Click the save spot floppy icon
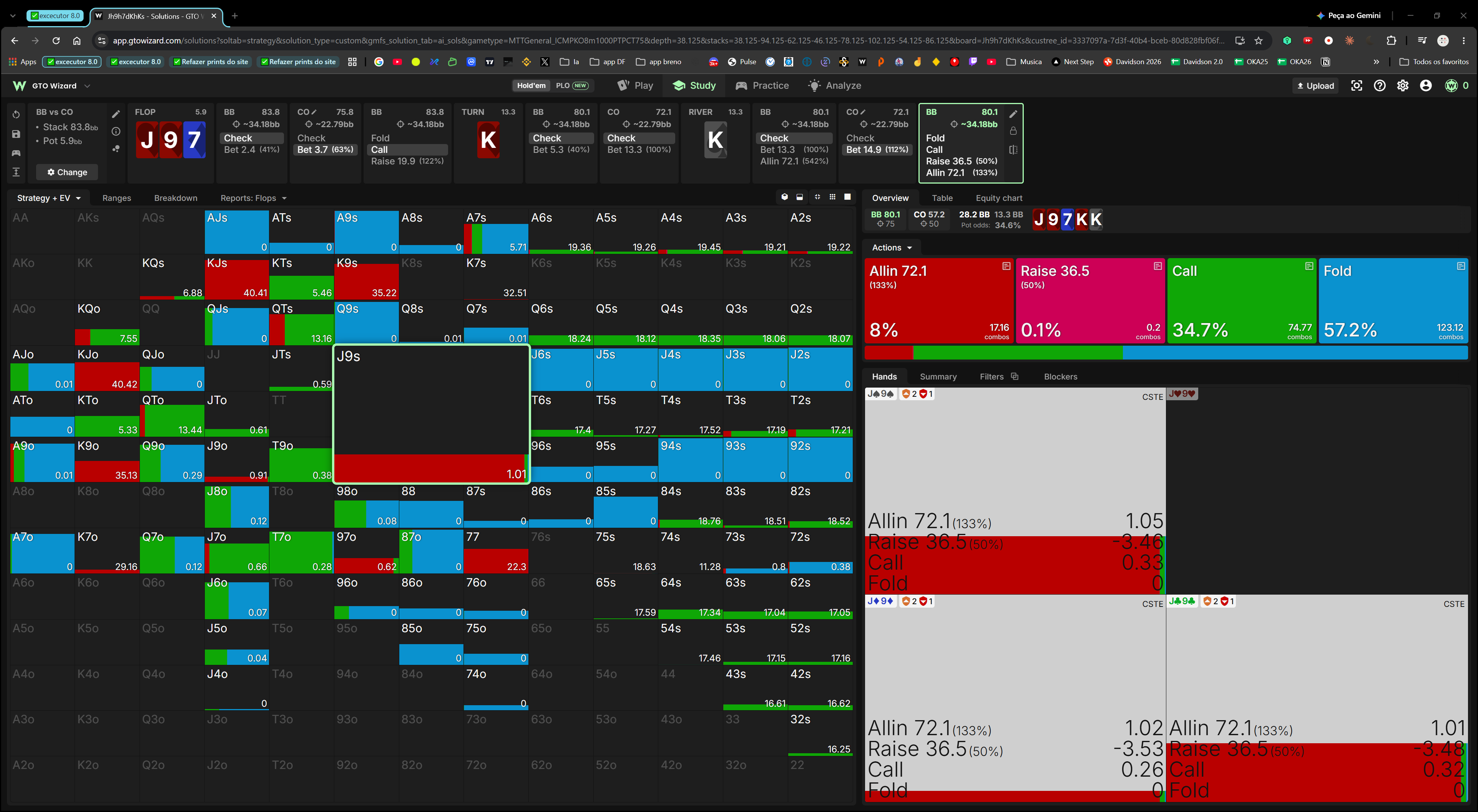The image size is (1478, 812). (x=16, y=134)
